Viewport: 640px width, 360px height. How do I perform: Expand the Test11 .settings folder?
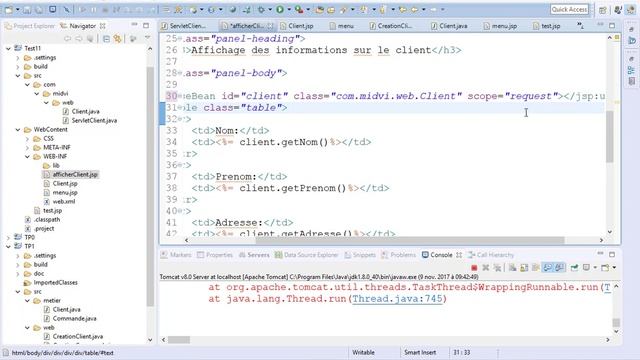(x=18, y=58)
